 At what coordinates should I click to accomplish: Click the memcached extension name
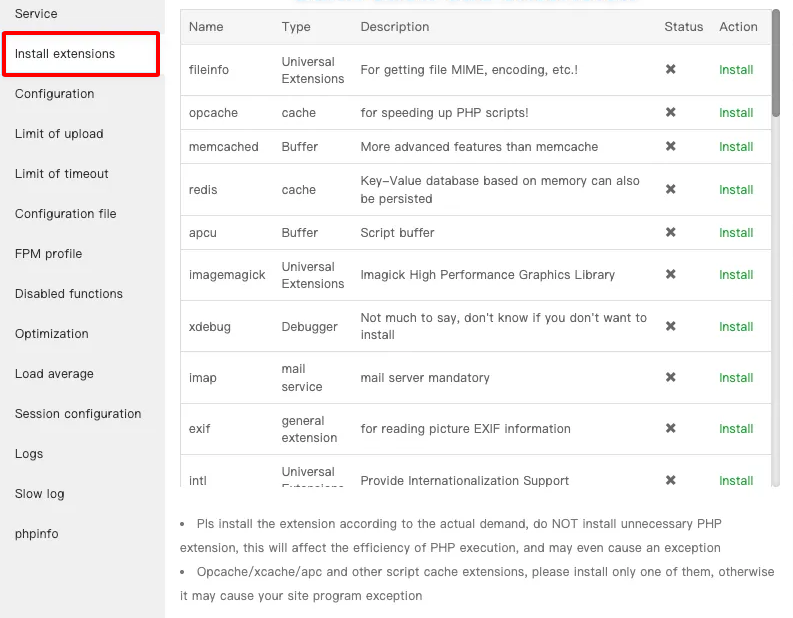point(224,147)
